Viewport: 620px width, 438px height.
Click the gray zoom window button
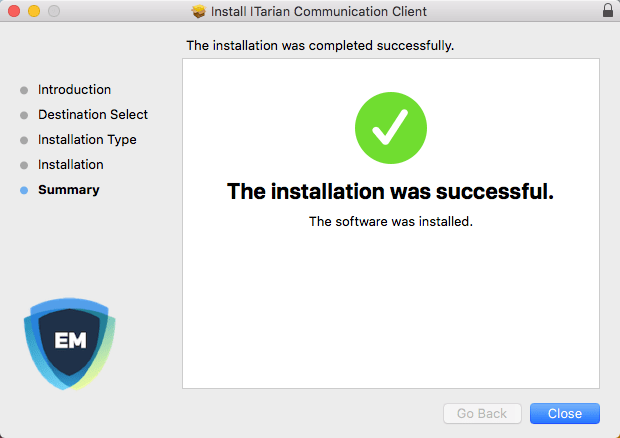(x=53, y=11)
